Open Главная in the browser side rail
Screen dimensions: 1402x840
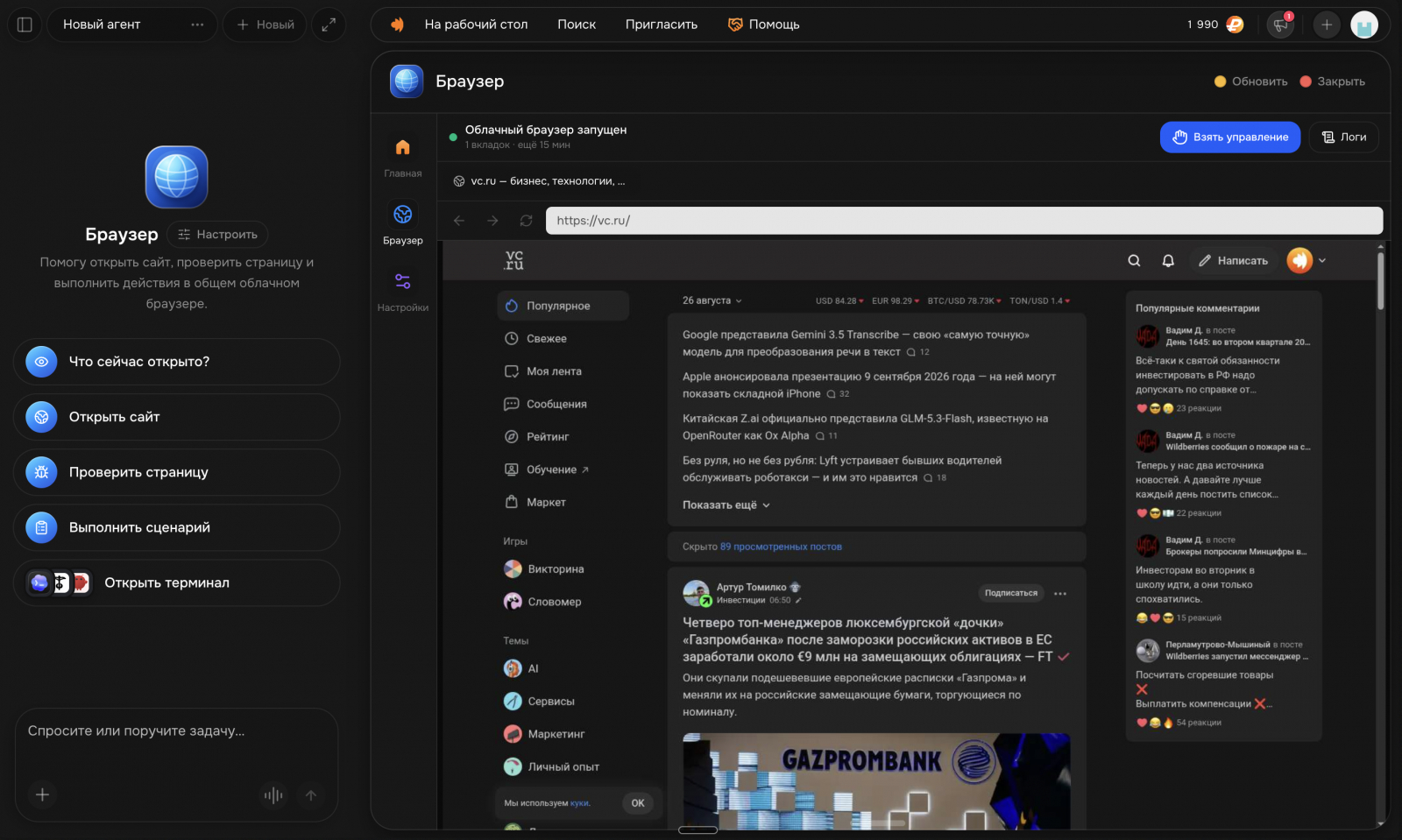(x=403, y=157)
